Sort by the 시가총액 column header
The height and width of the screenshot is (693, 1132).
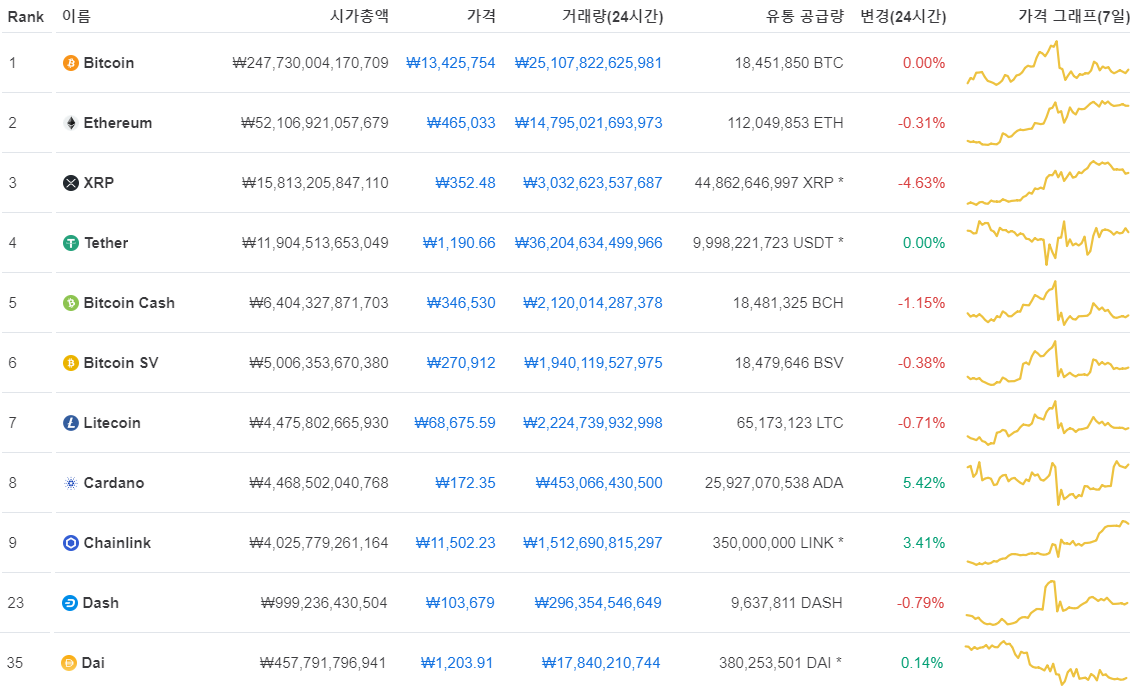(359, 16)
